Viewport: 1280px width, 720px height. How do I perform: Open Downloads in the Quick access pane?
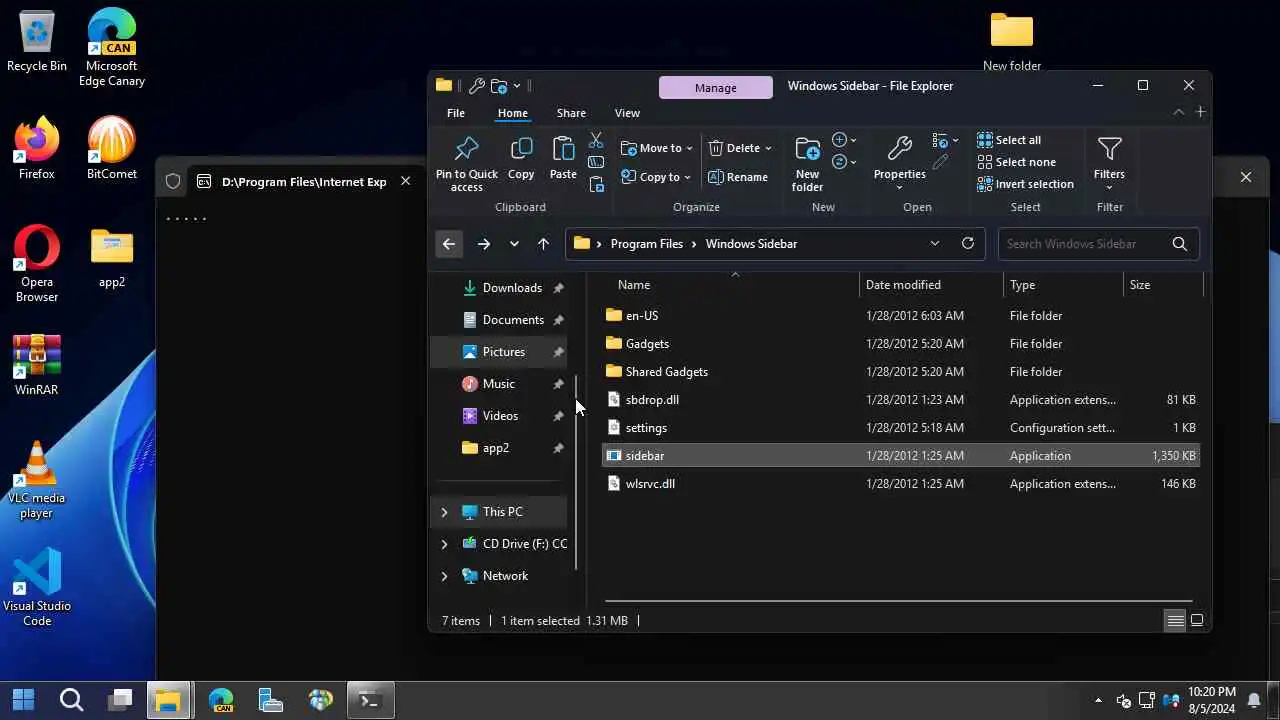click(499, 288)
